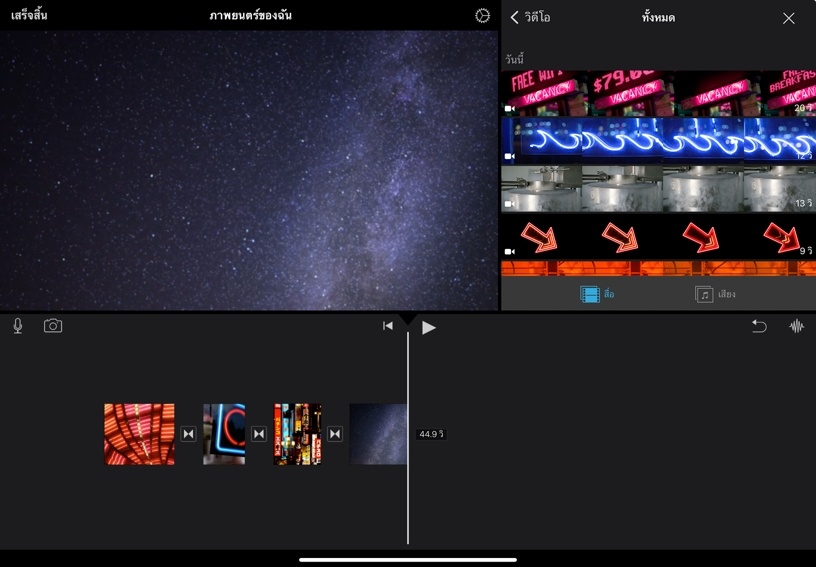This screenshot has width=816, height=567.
Task: Toggle the audio waveform display icon
Action: click(796, 326)
